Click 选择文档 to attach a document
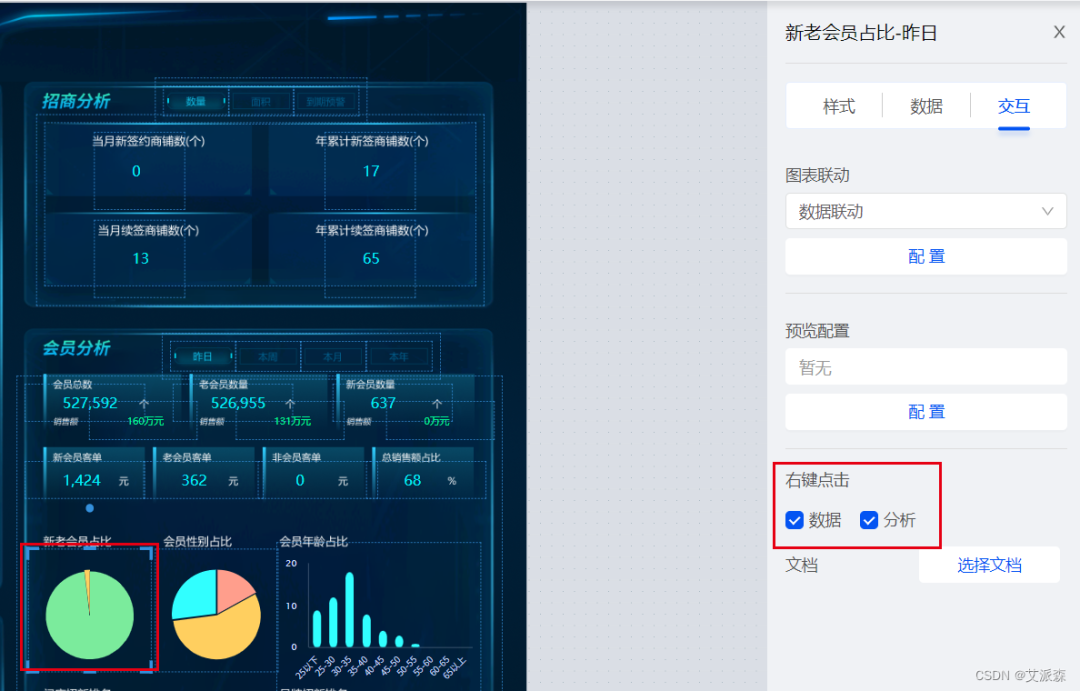The width and height of the screenshot is (1080, 691). coord(989,564)
